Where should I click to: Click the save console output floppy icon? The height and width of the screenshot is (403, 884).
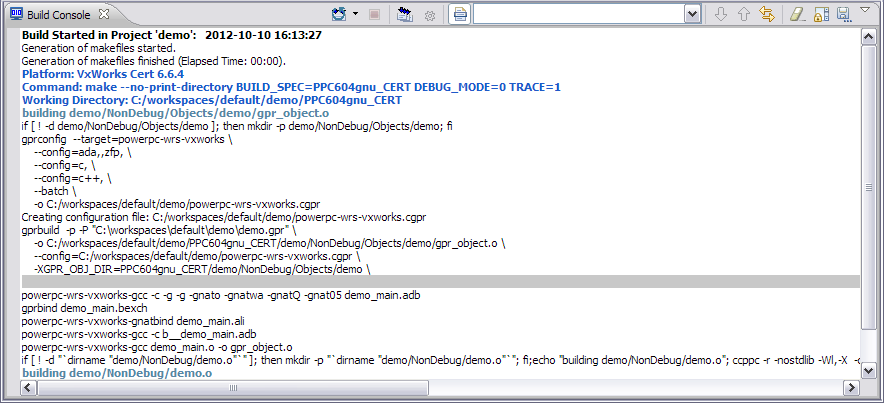coord(843,15)
